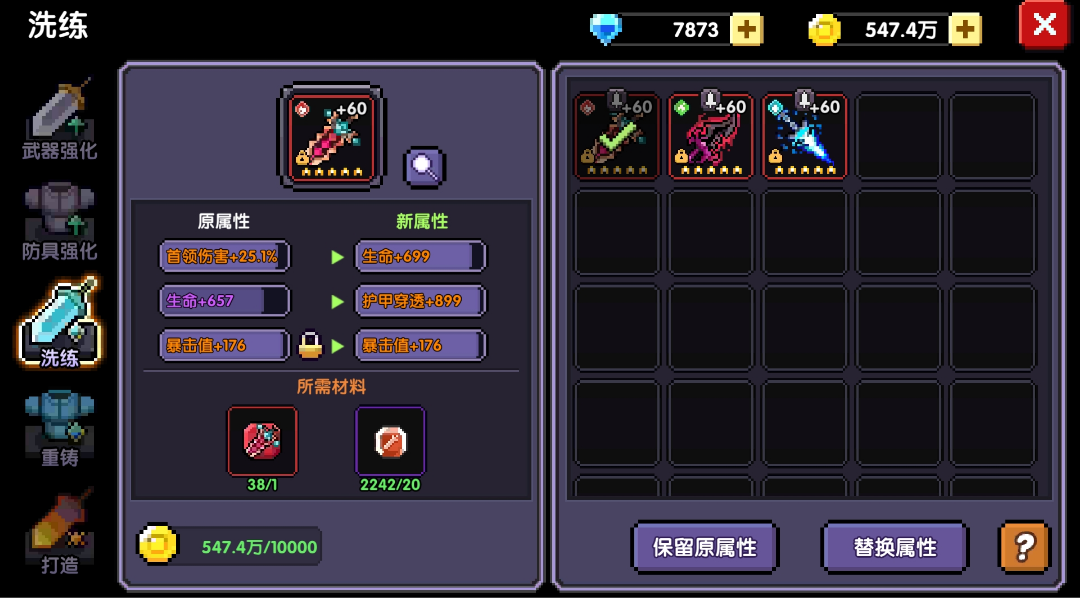This screenshot has width=1080, height=606.
Task: Toggle the lock on 暴击值+176 attribute
Action: click(x=310, y=345)
